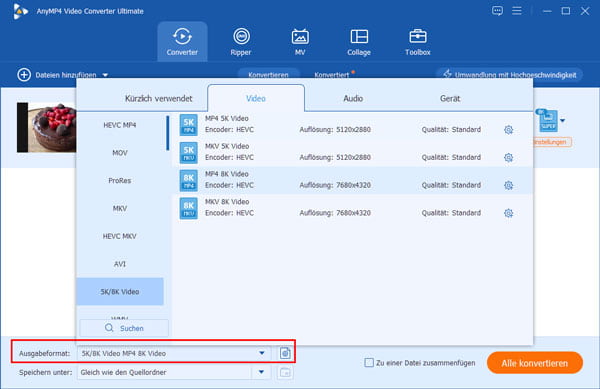Switch to the Gerät tab
600x389 pixels.
[x=450, y=98]
